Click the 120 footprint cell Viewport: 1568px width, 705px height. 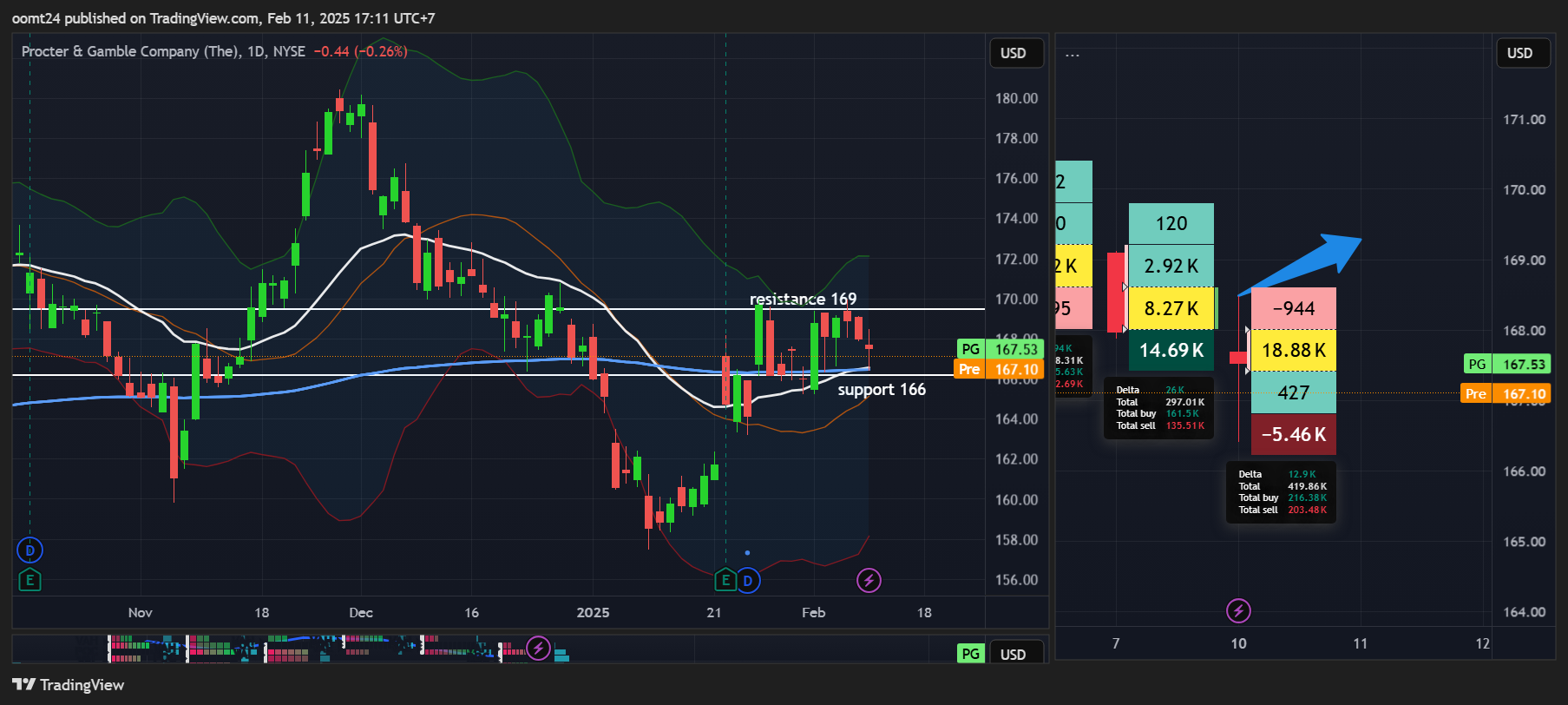1171,224
